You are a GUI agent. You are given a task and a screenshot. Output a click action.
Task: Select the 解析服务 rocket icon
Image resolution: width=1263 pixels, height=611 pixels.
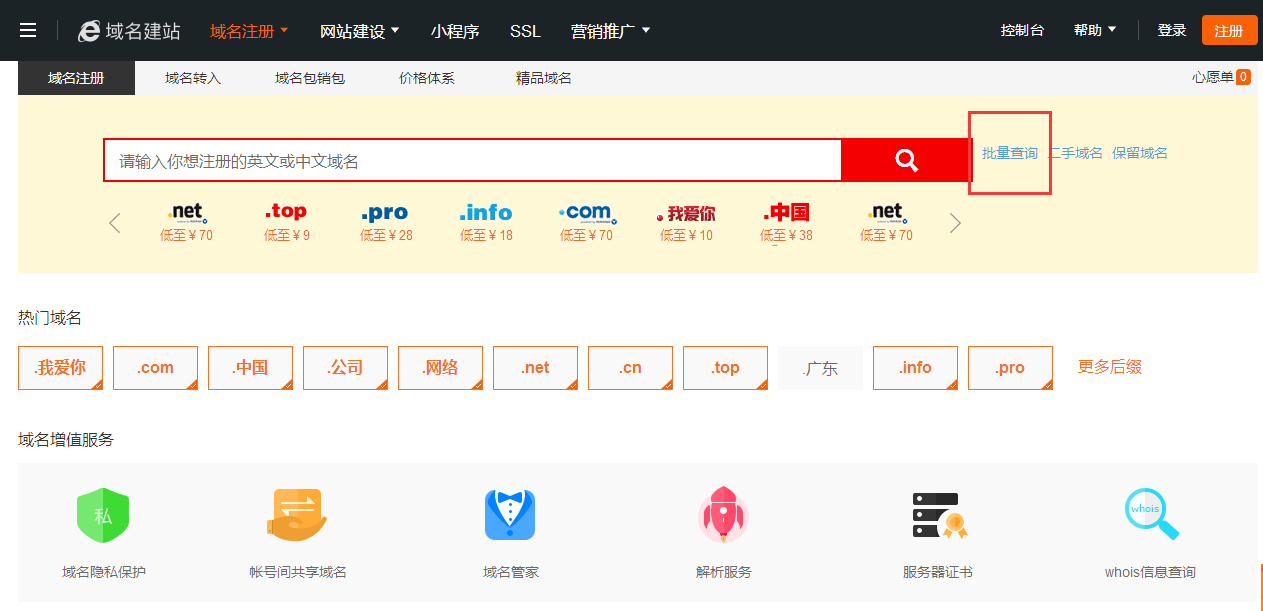[723, 515]
